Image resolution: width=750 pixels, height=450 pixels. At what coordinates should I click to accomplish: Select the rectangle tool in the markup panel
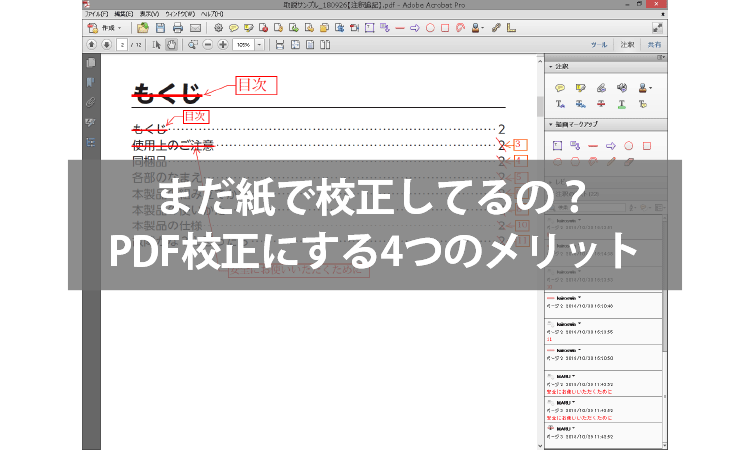pyautogui.click(x=647, y=146)
